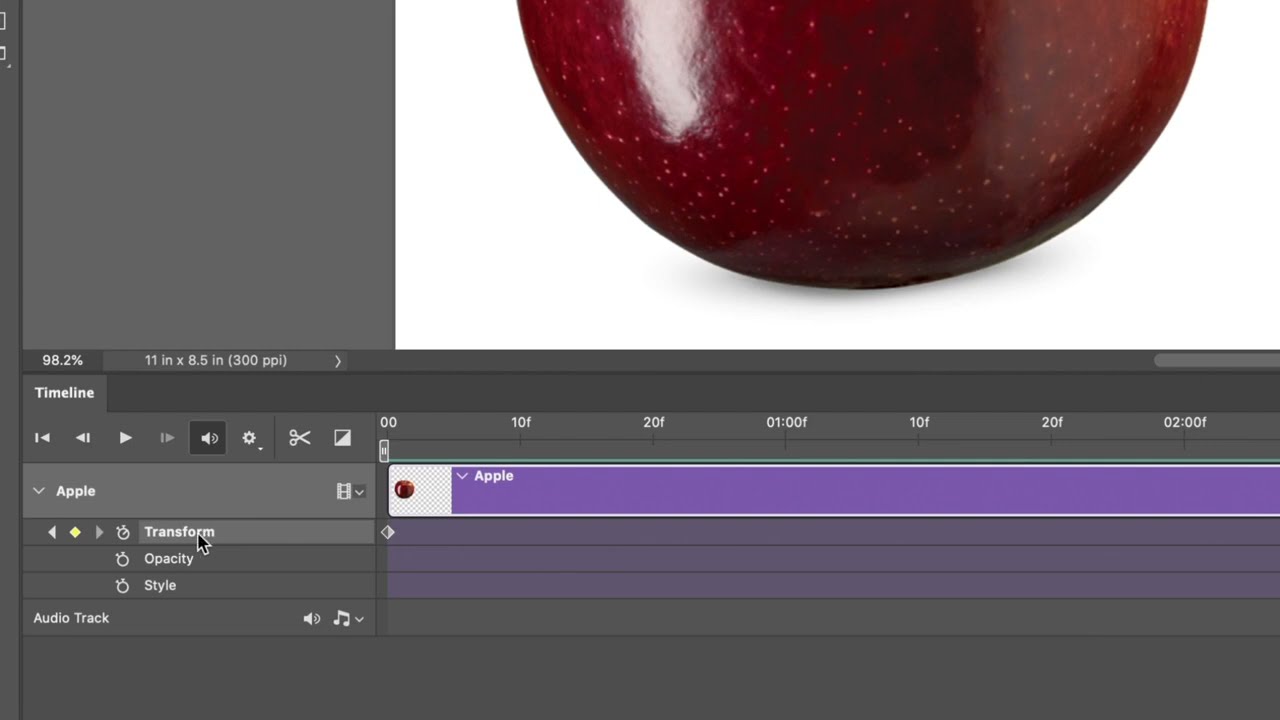This screenshot has width=1280, height=720.
Task: Select the Opacity property label
Action: point(169,559)
